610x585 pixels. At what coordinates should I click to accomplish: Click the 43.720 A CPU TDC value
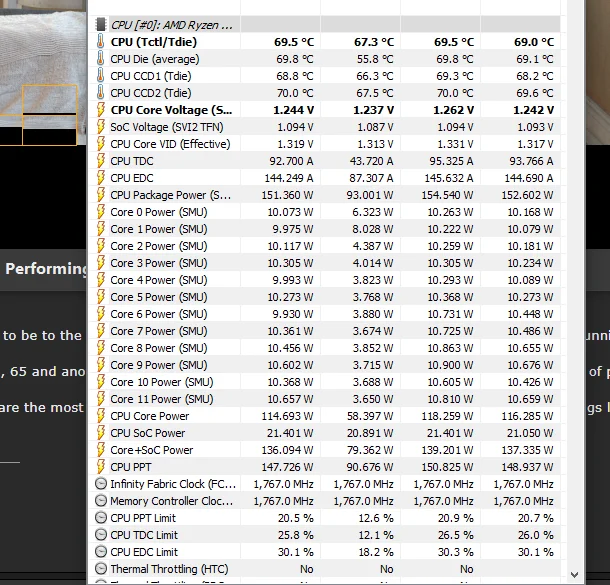point(371,161)
